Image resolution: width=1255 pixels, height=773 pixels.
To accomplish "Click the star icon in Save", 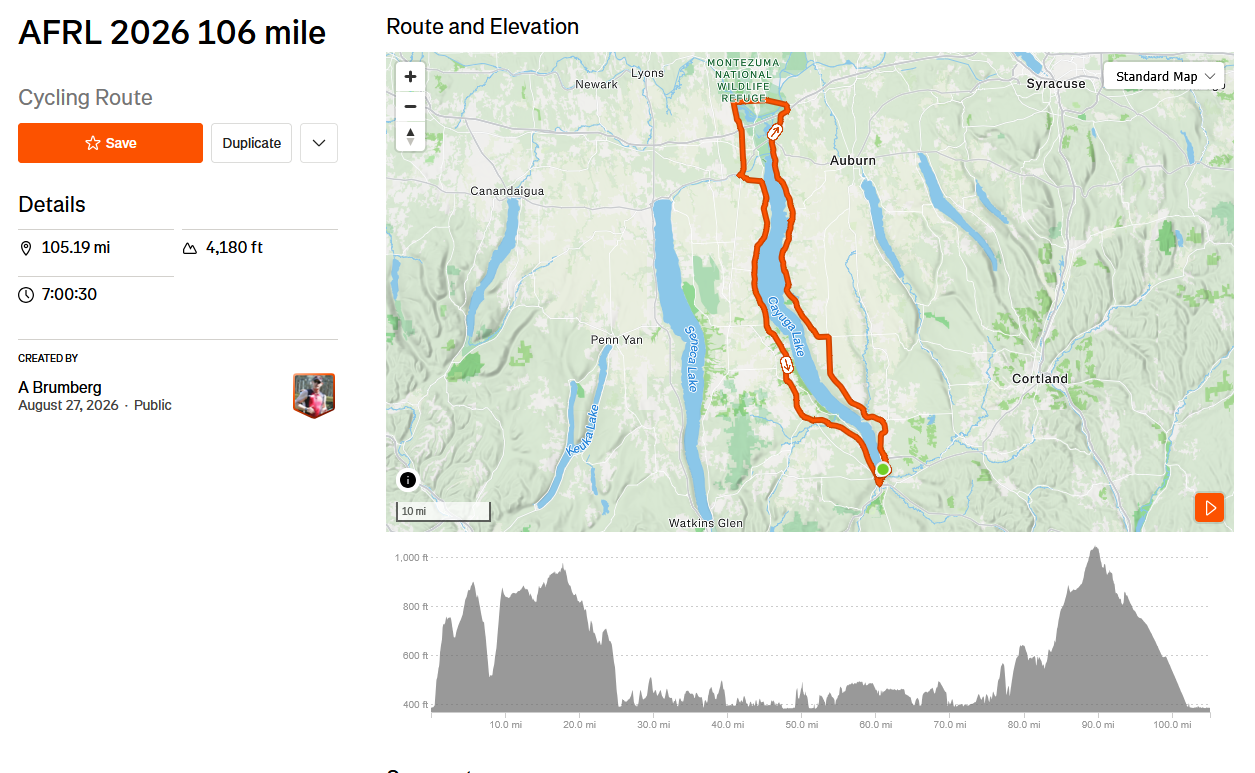I will tap(93, 143).
